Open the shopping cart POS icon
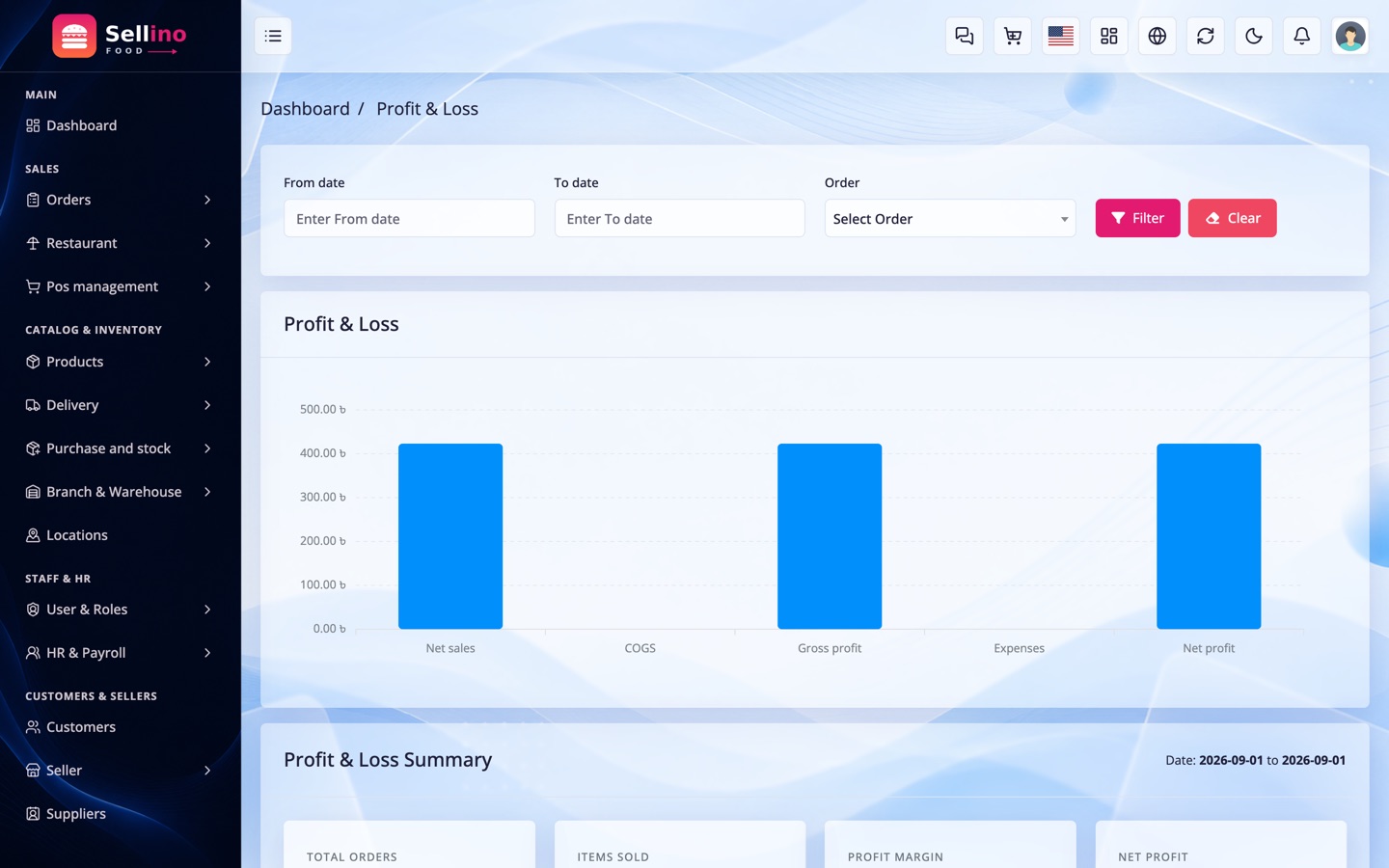The height and width of the screenshot is (868, 1389). click(1013, 36)
